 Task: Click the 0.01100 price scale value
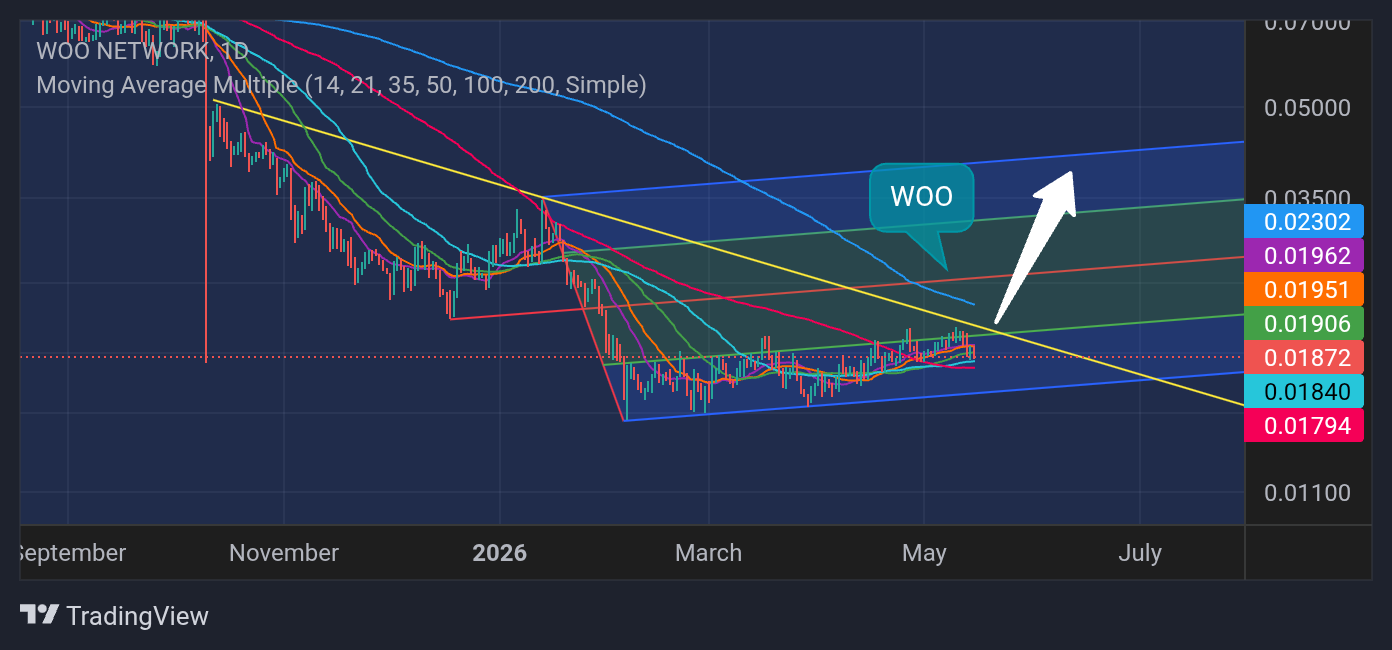[x=1307, y=493]
